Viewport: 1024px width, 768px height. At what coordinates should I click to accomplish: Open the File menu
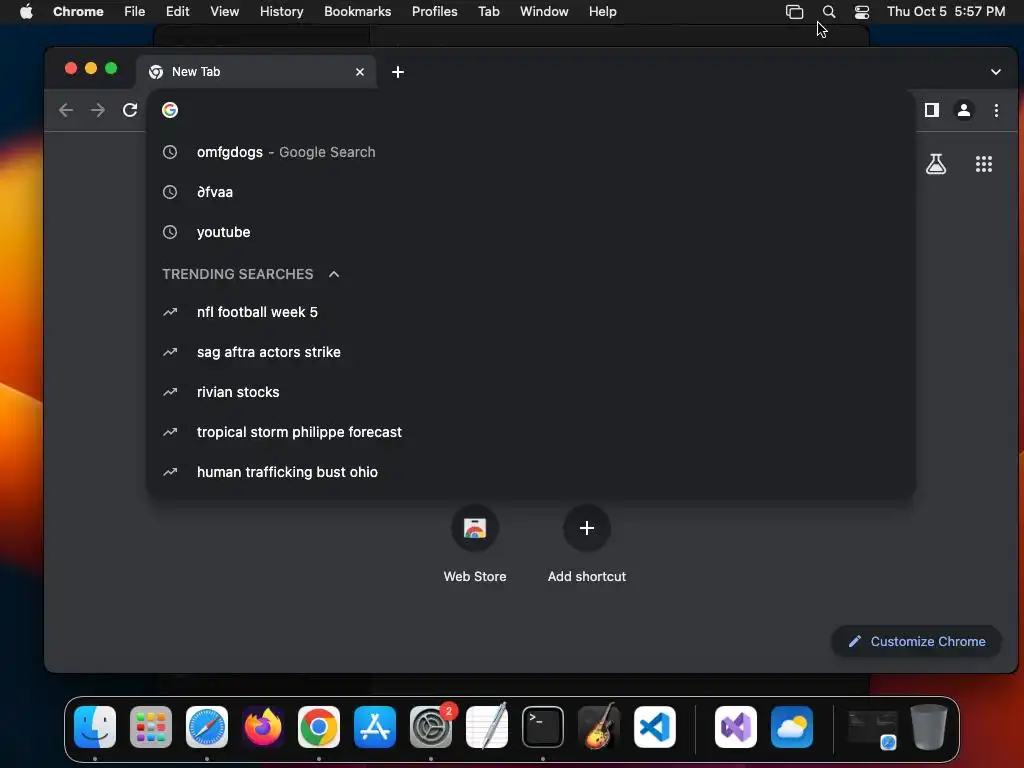pyautogui.click(x=135, y=12)
